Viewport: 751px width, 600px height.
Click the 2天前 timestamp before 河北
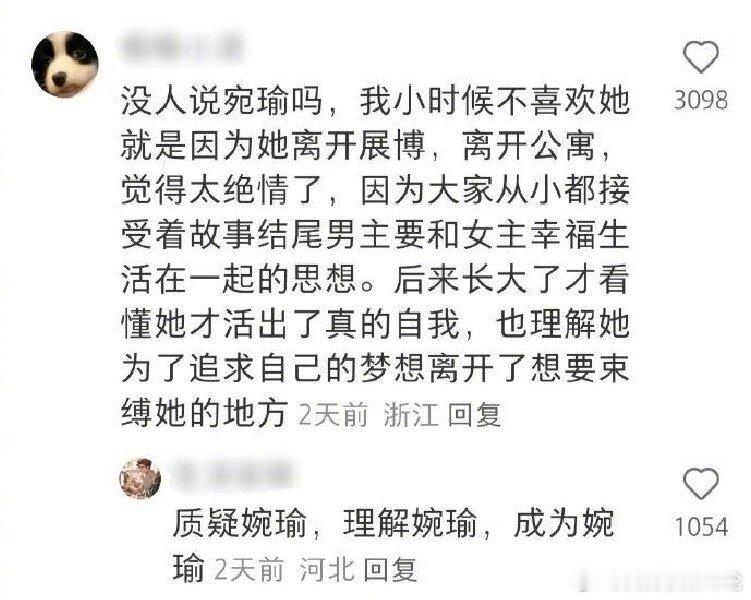coord(249,570)
